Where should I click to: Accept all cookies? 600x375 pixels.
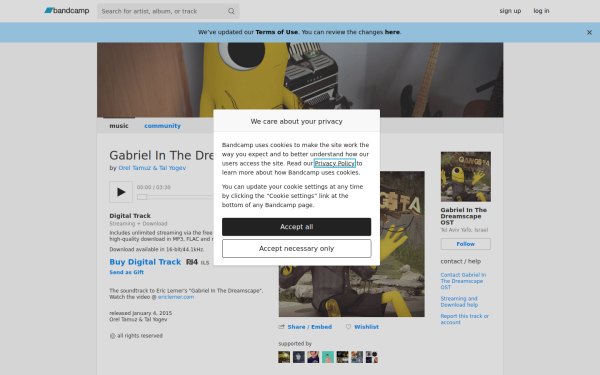coord(297,227)
